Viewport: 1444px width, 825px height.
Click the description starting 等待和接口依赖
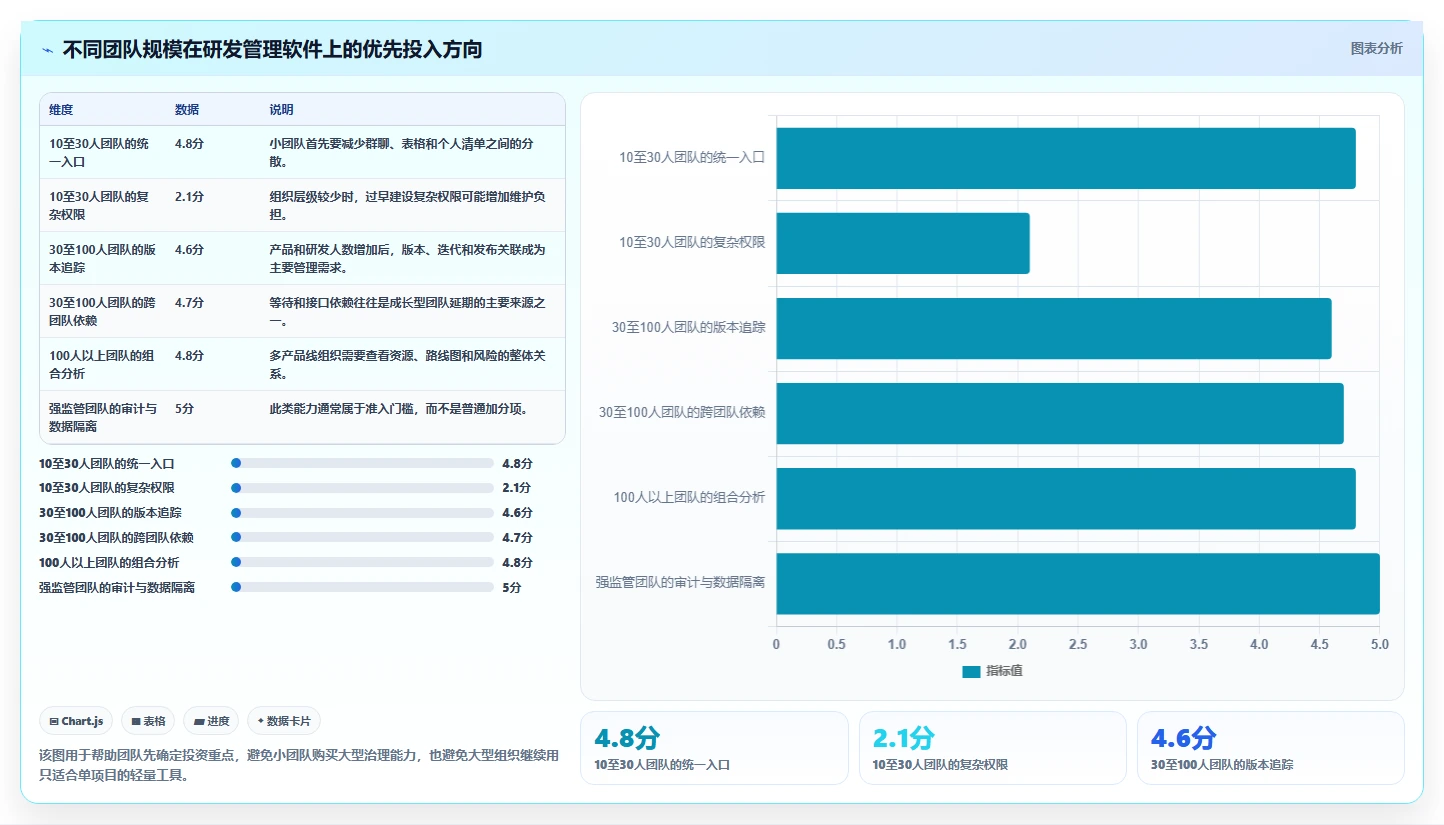[407, 312]
